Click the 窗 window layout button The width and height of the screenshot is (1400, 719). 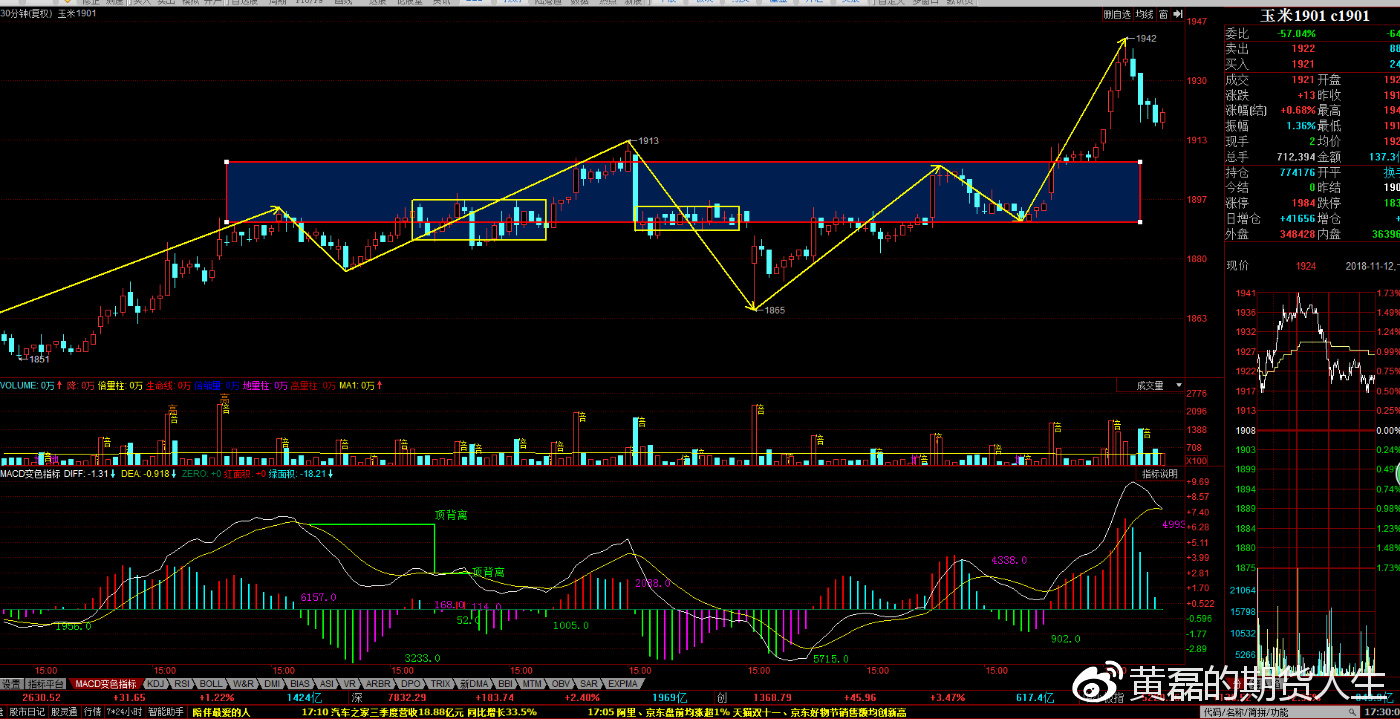[x=1163, y=14]
